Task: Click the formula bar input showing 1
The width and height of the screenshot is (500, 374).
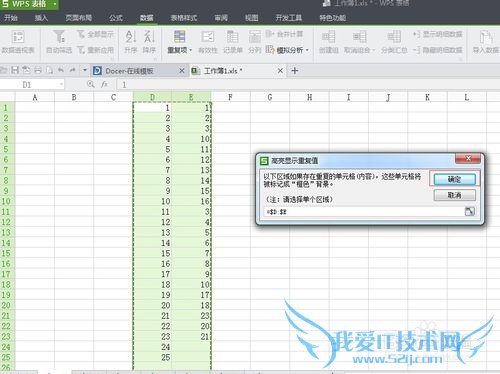Action: [308, 85]
